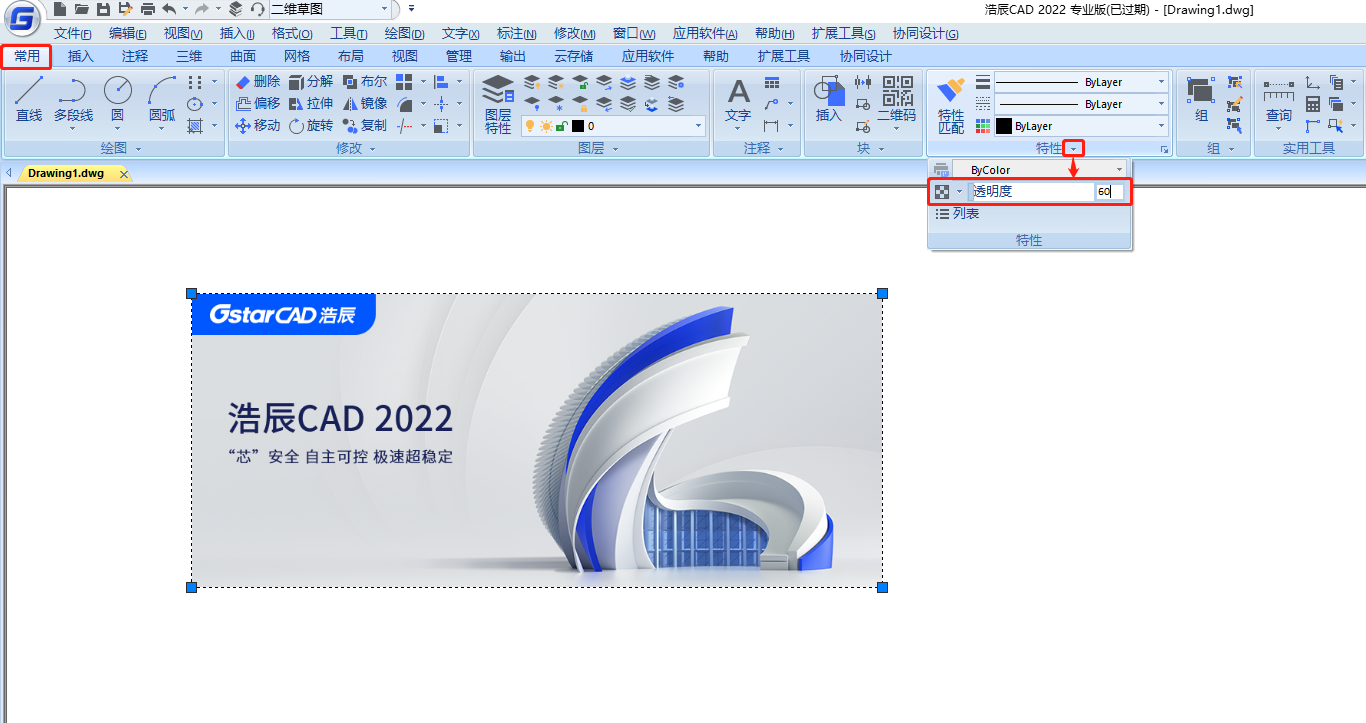
Task: Click the 镜像 mirror tool
Action: pyautogui.click(x=364, y=103)
